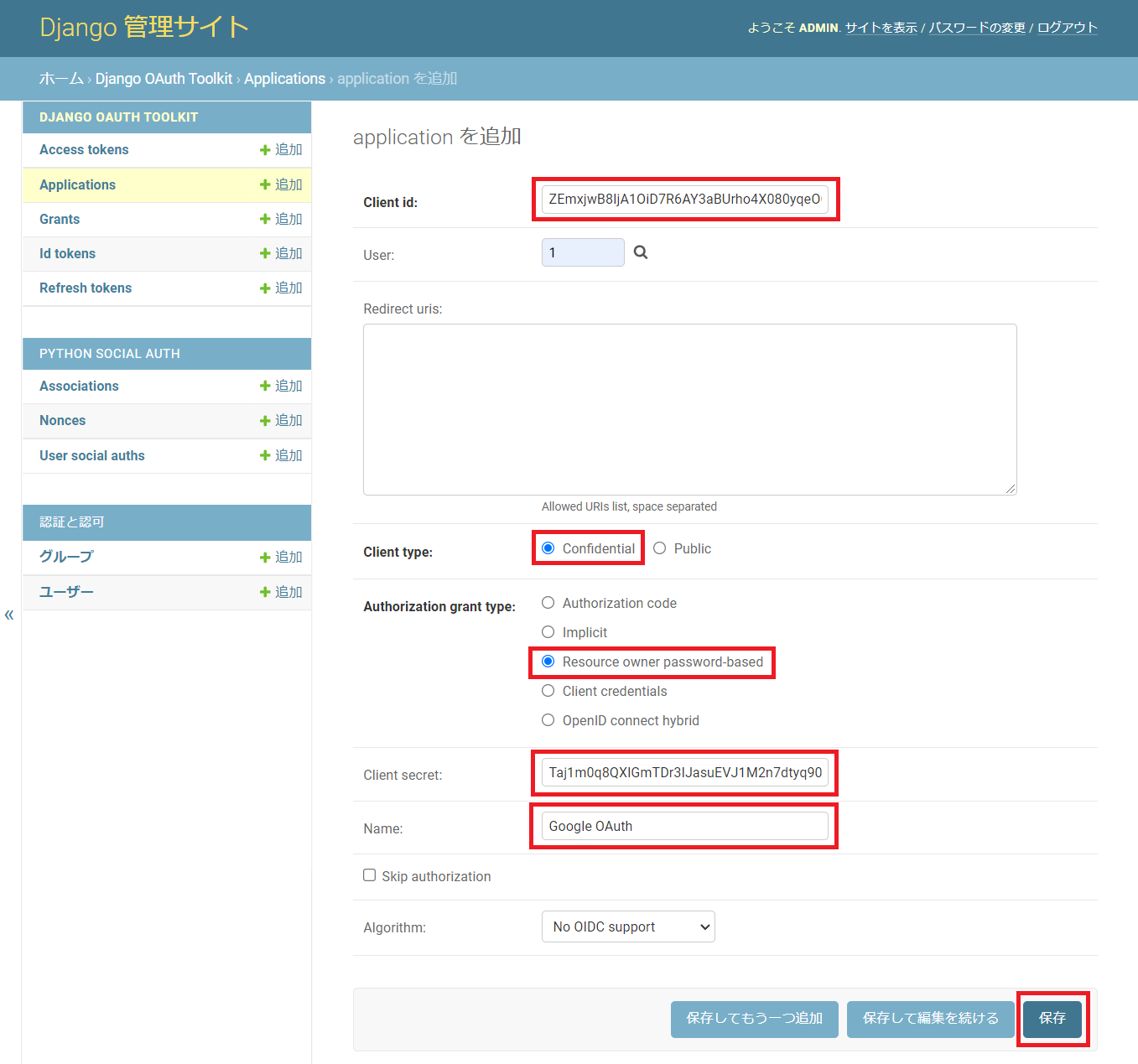Click 追加 icon next to User social auths

pyautogui.click(x=281, y=455)
